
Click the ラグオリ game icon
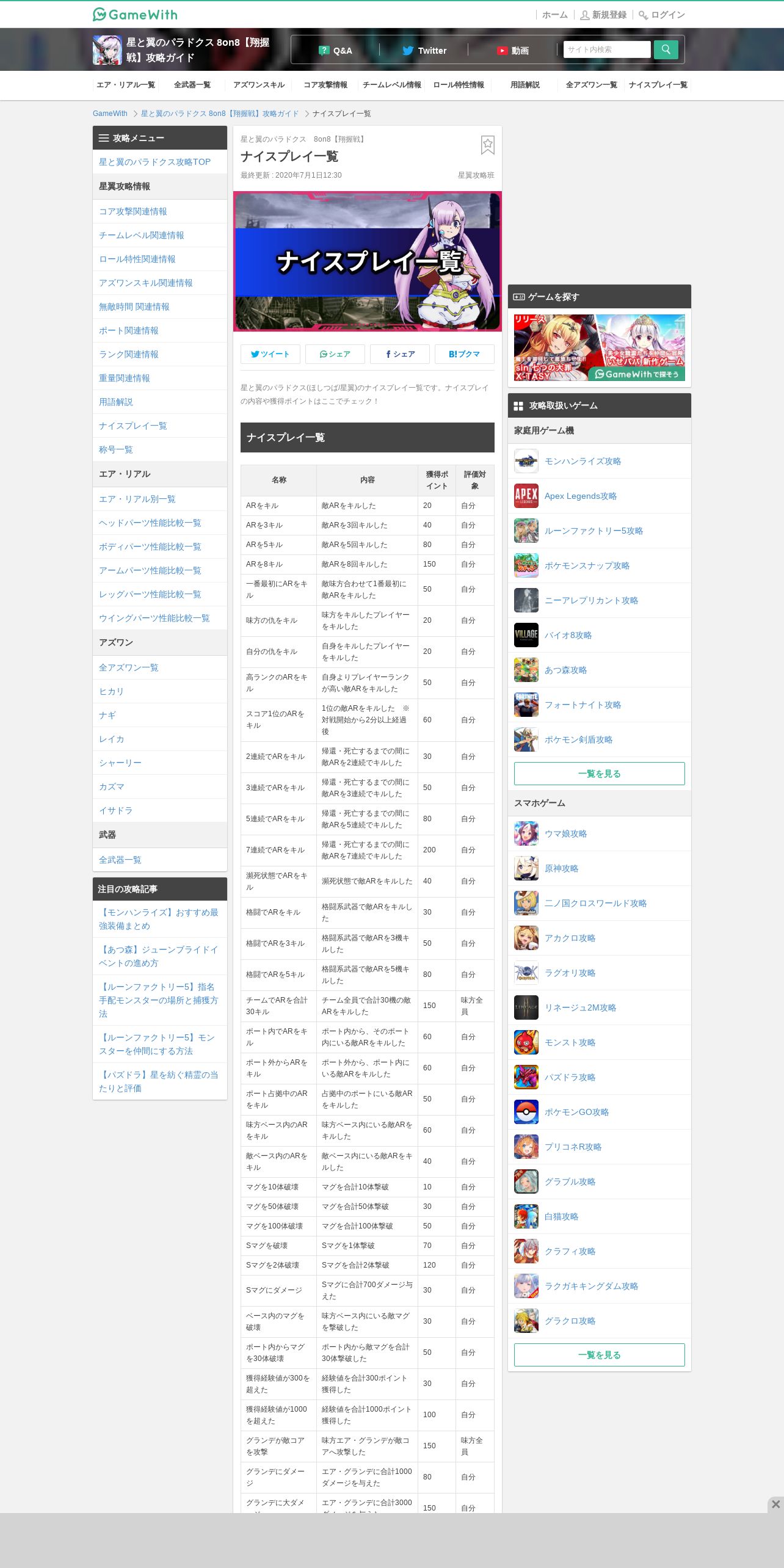(x=526, y=973)
